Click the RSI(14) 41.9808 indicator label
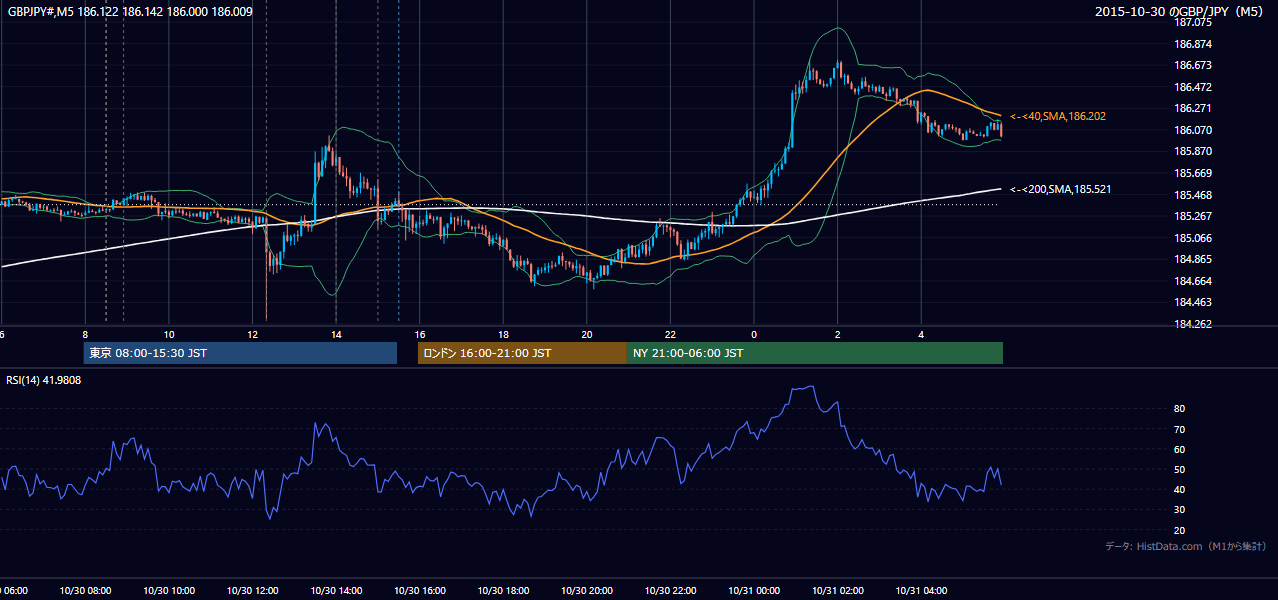The width and height of the screenshot is (1278, 600). click(x=44, y=380)
